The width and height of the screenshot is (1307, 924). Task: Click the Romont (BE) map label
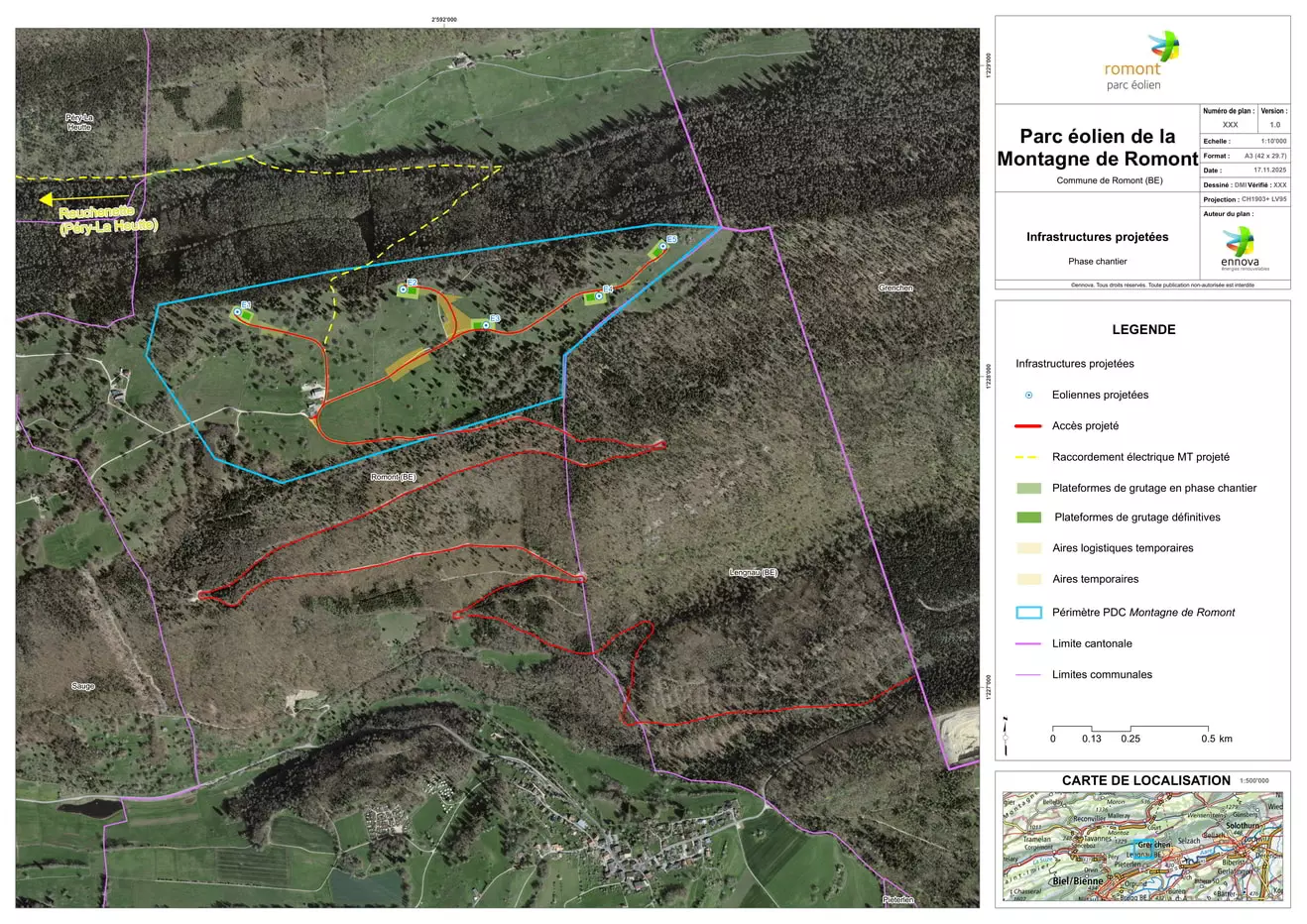point(394,477)
